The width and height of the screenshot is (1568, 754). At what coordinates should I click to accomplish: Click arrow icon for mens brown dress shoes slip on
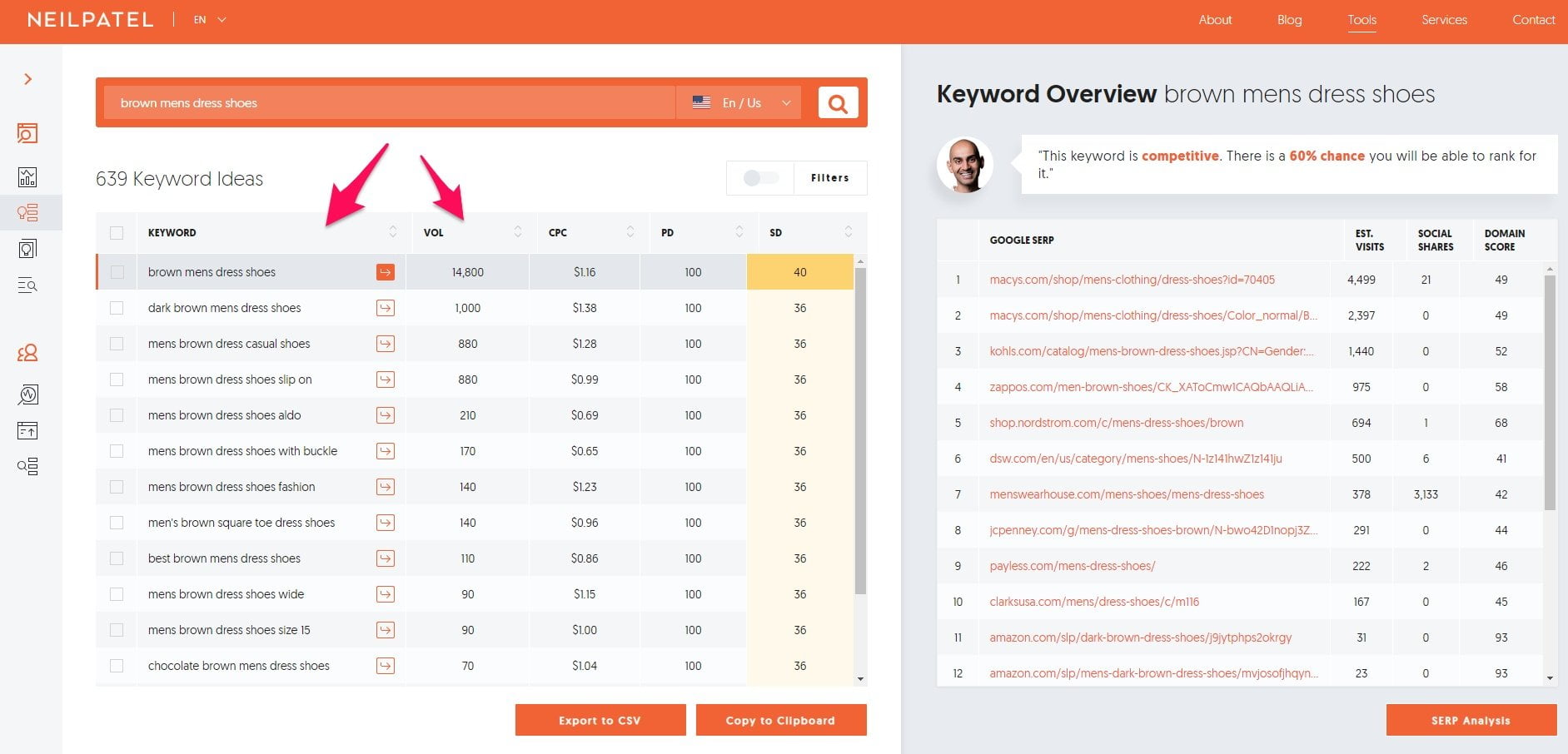pyautogui.click(x=386, y=379)
